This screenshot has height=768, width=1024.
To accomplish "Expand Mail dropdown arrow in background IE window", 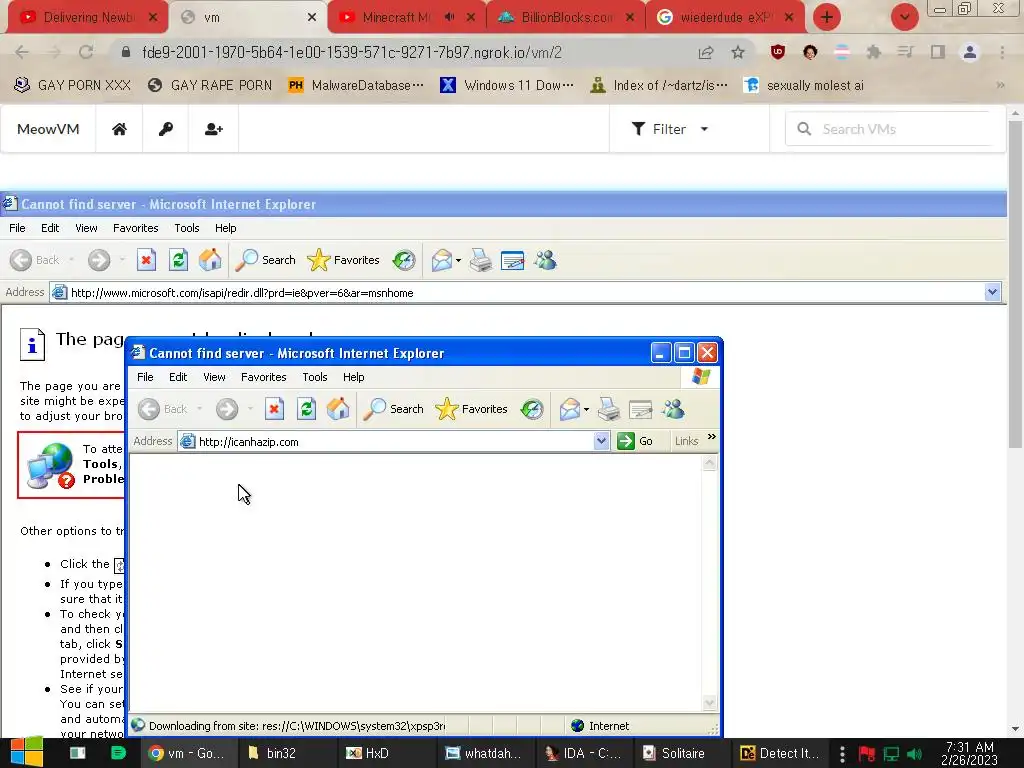I will 458,261.
